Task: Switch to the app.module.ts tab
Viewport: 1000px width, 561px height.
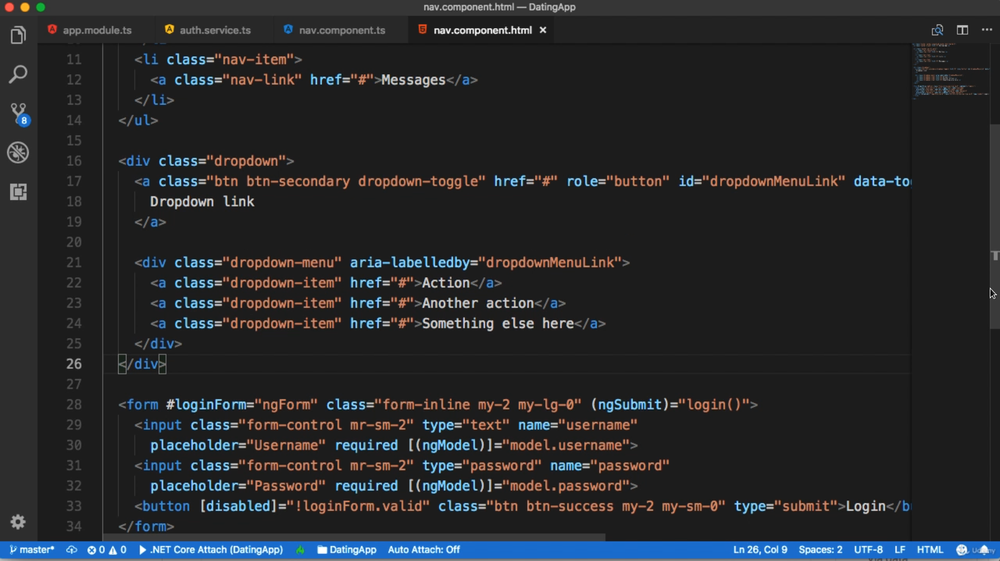Action: tap(97, 30)
